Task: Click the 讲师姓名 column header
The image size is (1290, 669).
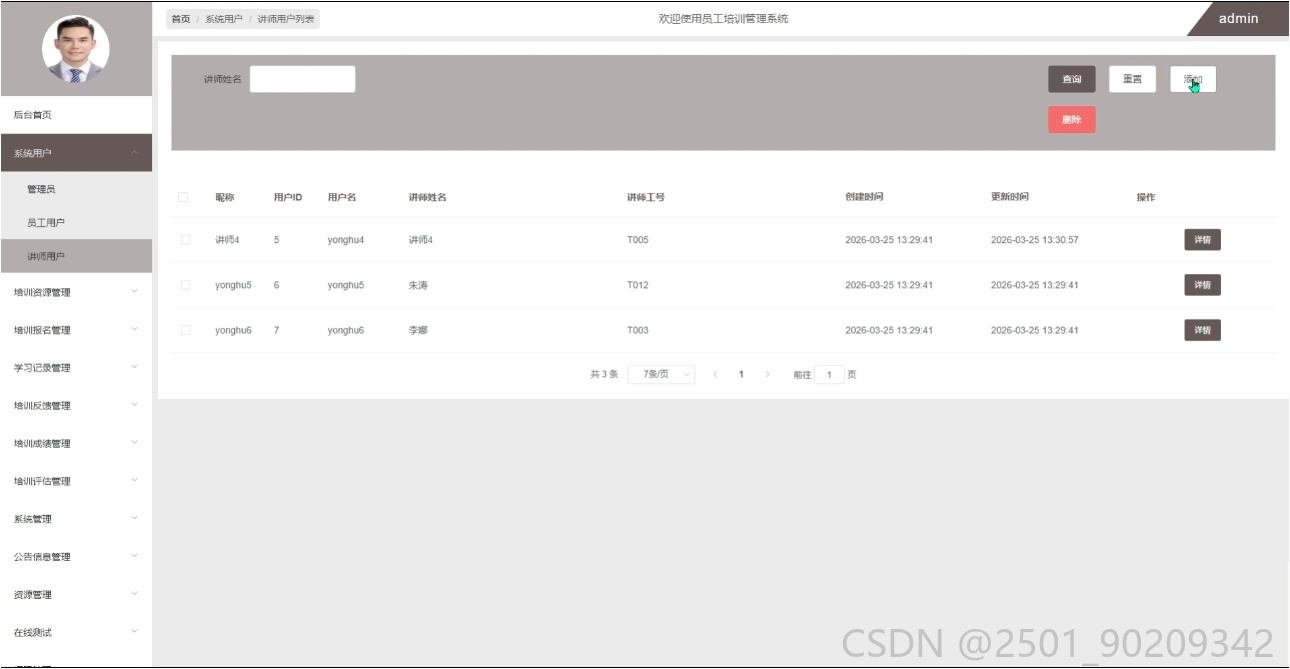Action: (x=428, y=197)
